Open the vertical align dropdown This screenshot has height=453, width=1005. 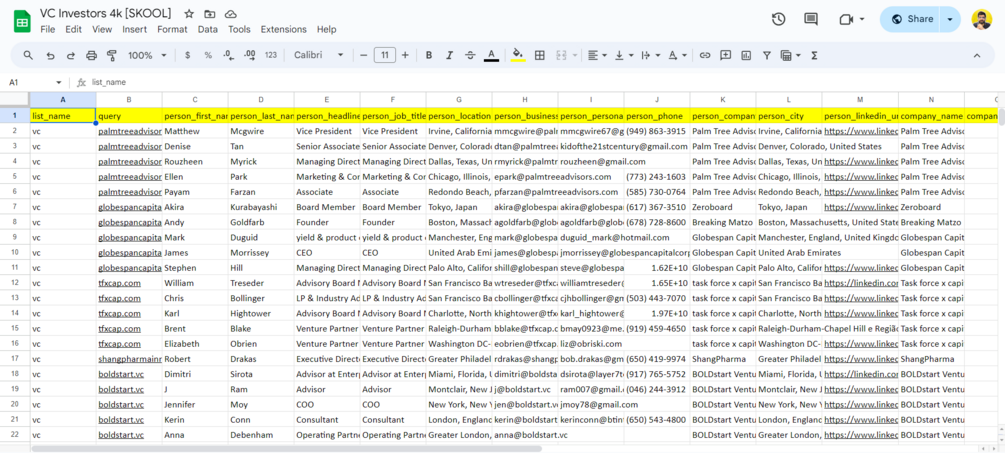tap(623, 56)
